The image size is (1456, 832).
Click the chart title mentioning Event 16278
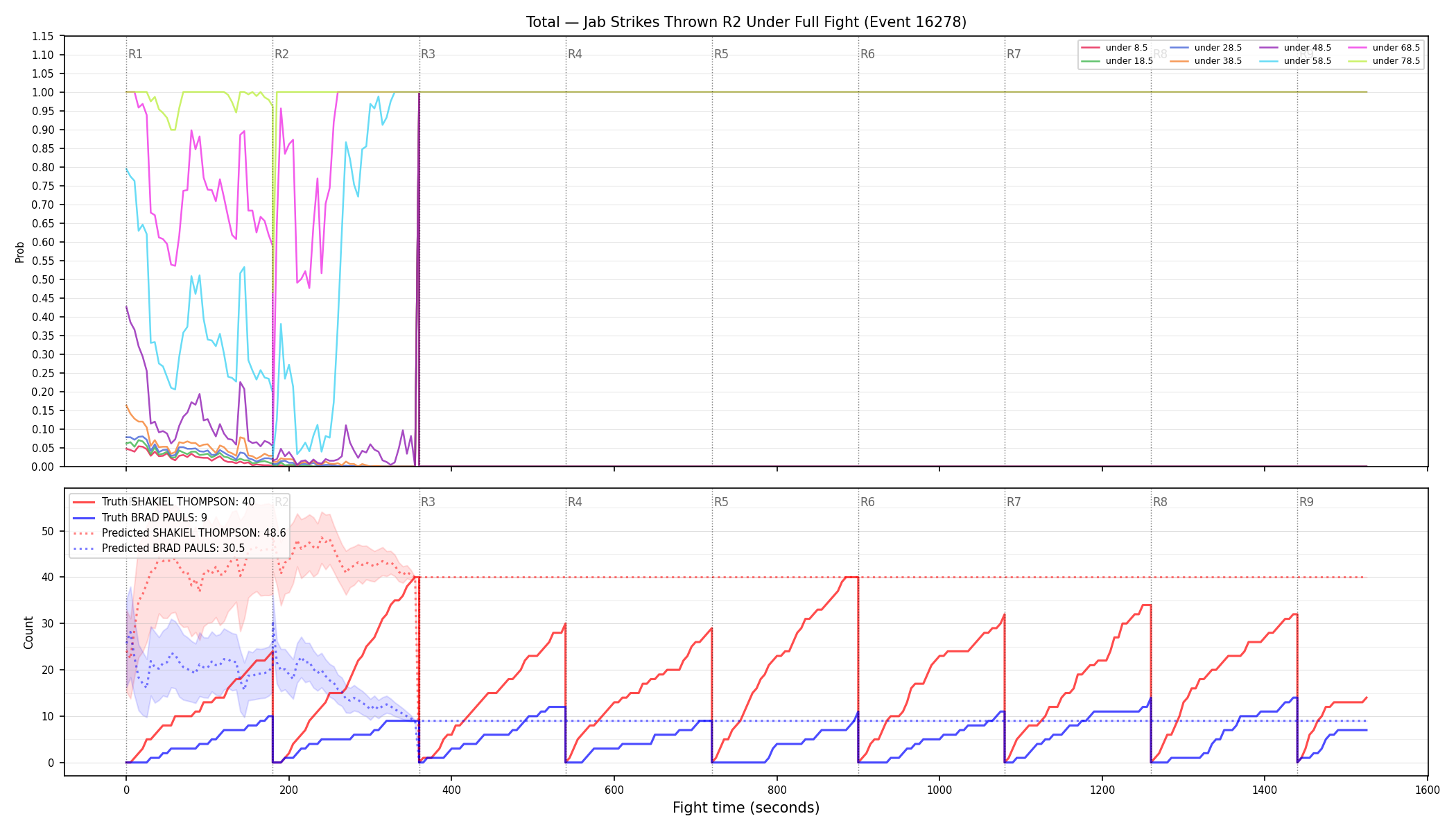[x=746, y=22]
